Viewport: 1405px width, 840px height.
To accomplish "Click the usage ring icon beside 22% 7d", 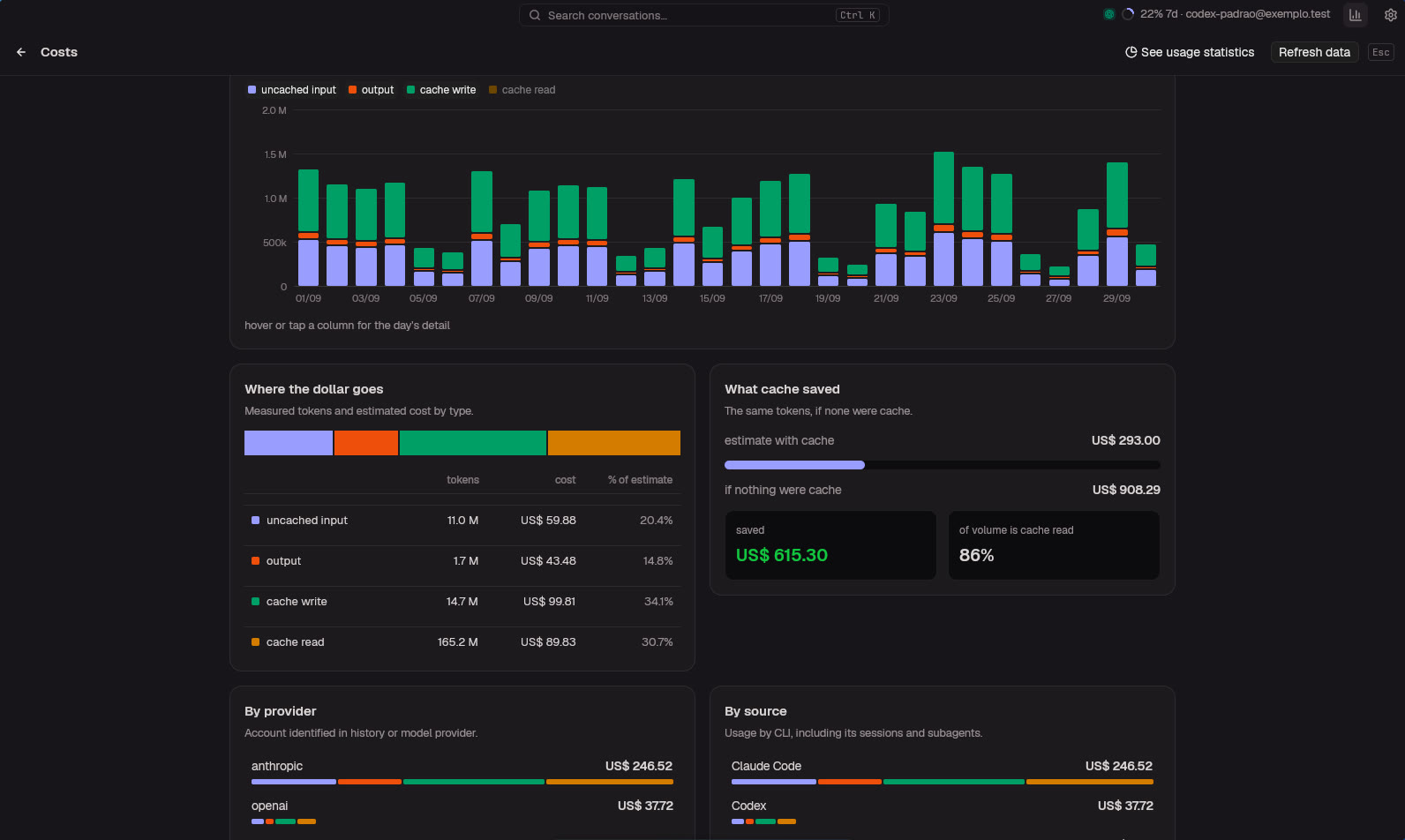I will point(1128,14).
